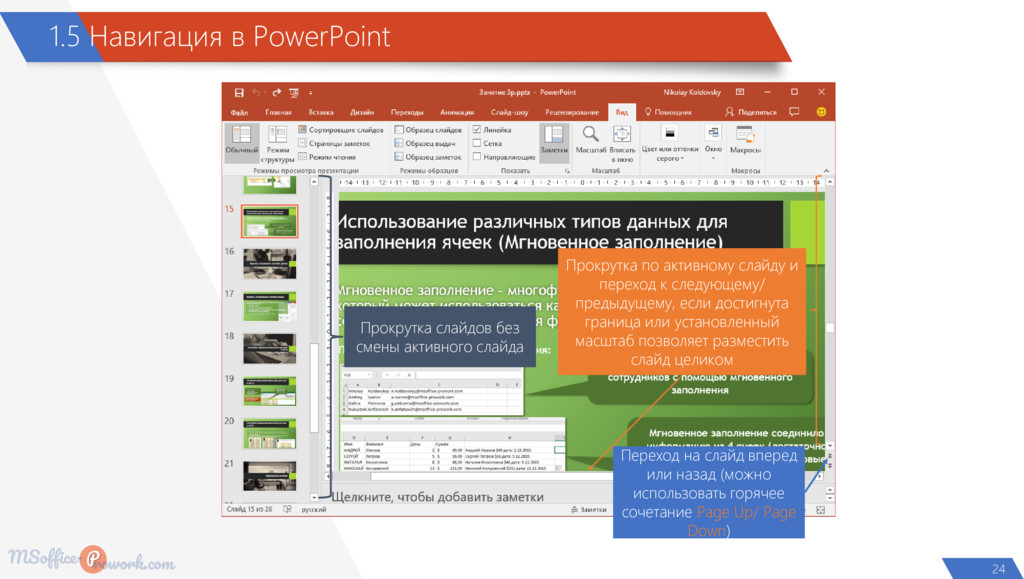The image size is (1024, 579).
Task: Switch to the Переходы ribbon tab
Action: [407, 112]
